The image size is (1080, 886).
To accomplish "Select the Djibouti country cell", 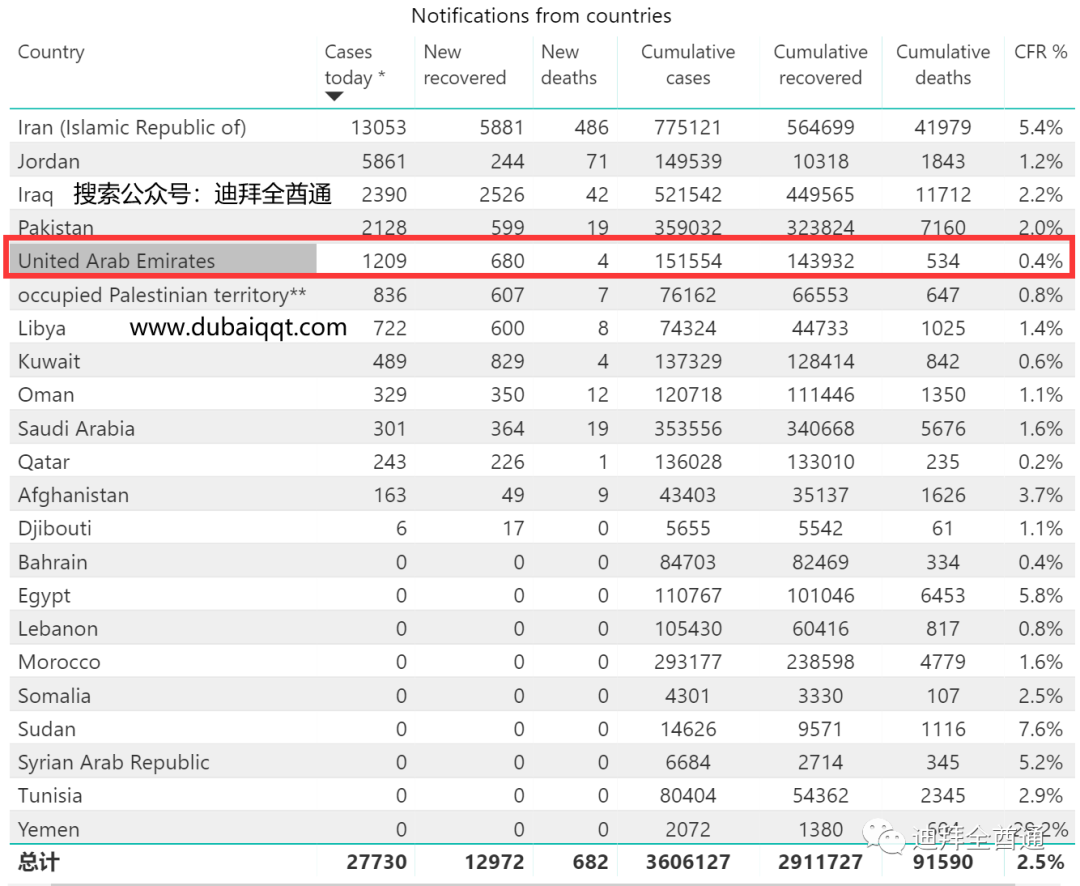I will 55,528.
